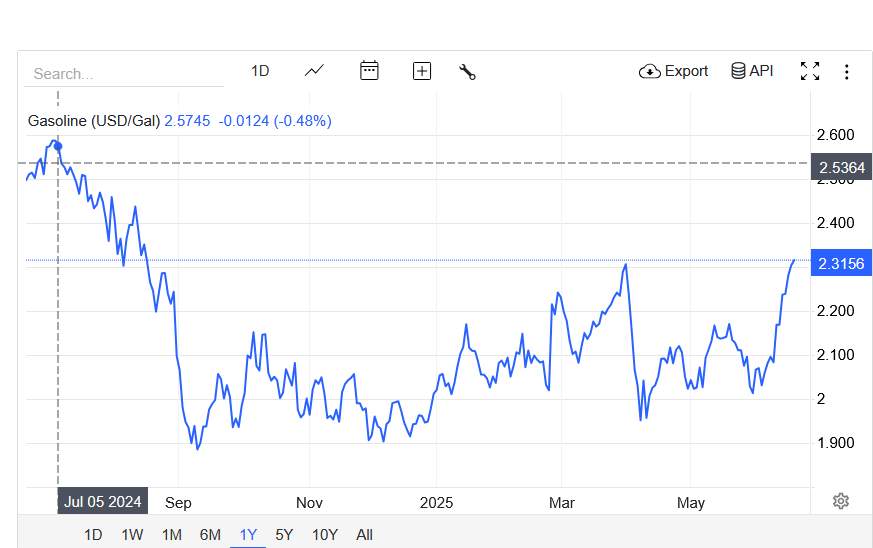
Task: Click the Export download button
Action: click(673, 71)
